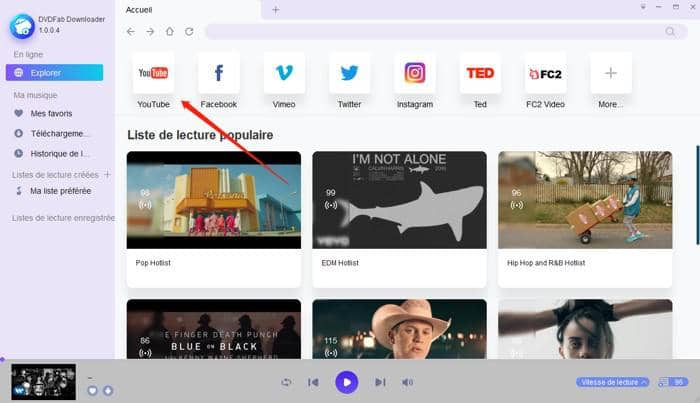Open the Hip Hop and R&B Hotlist thumbnail
This screenshot has height=403, width=700.
(x=585, y=200)
